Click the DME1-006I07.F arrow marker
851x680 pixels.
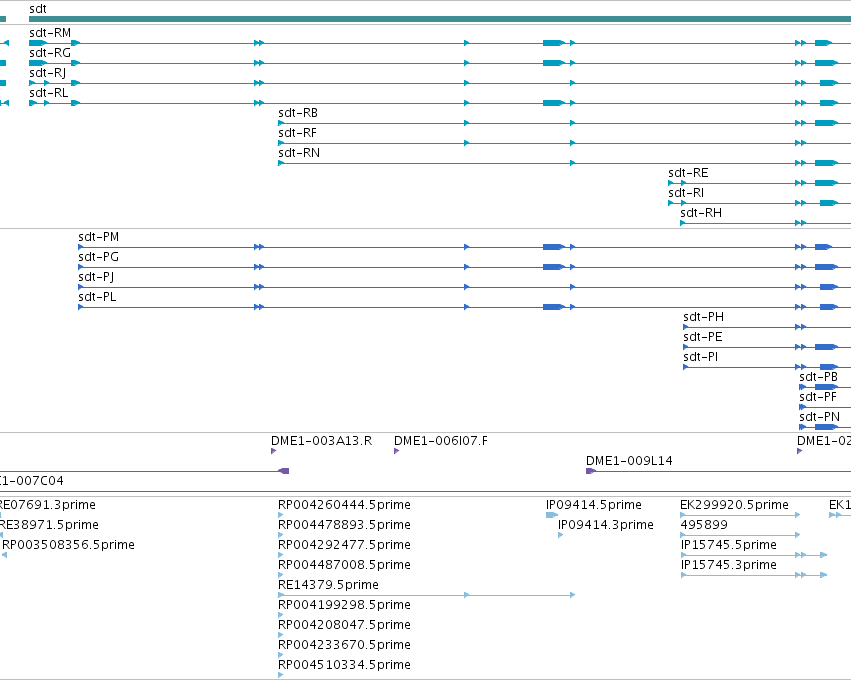(x=397, y=451)
